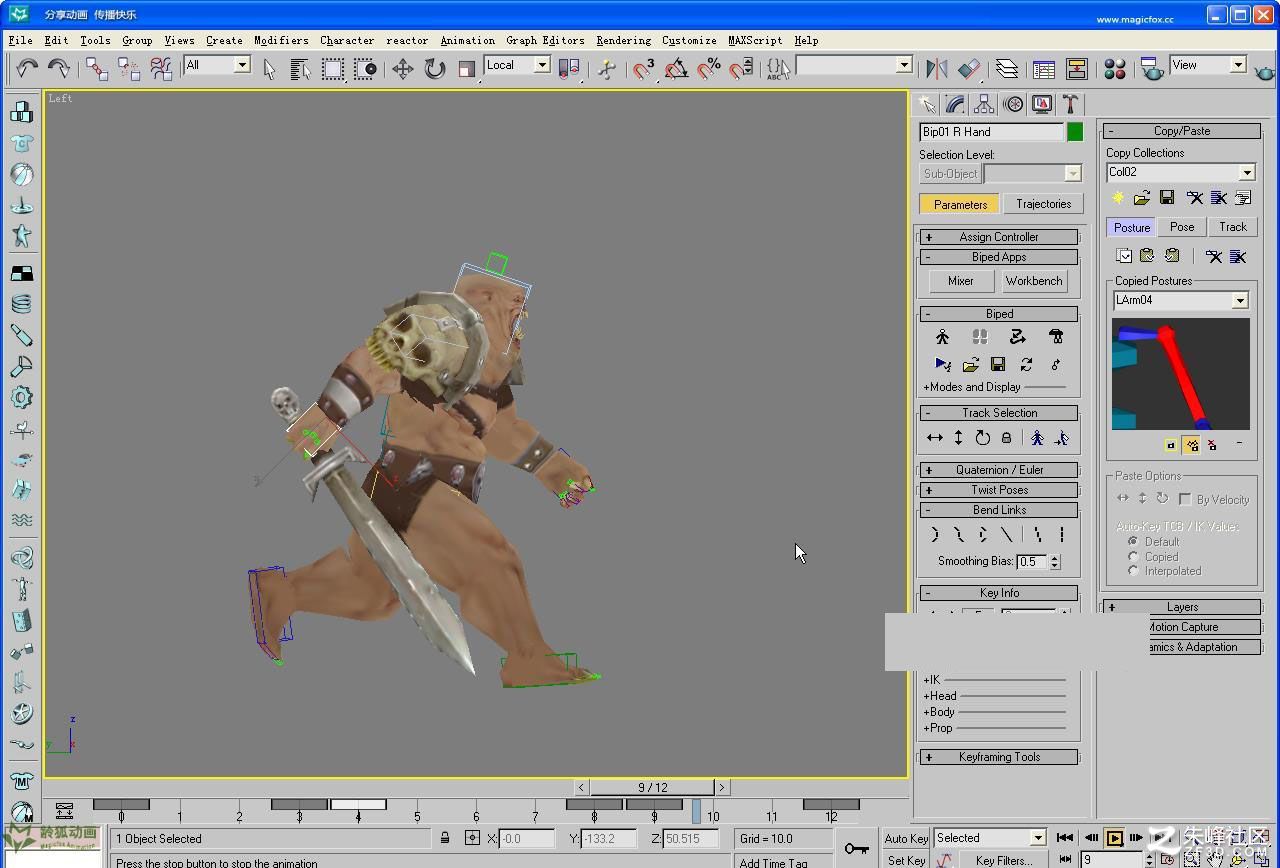Select Body Vertical in Track Selection
The width and height of the screenshot is (1280, 868).
coord(958,437)
